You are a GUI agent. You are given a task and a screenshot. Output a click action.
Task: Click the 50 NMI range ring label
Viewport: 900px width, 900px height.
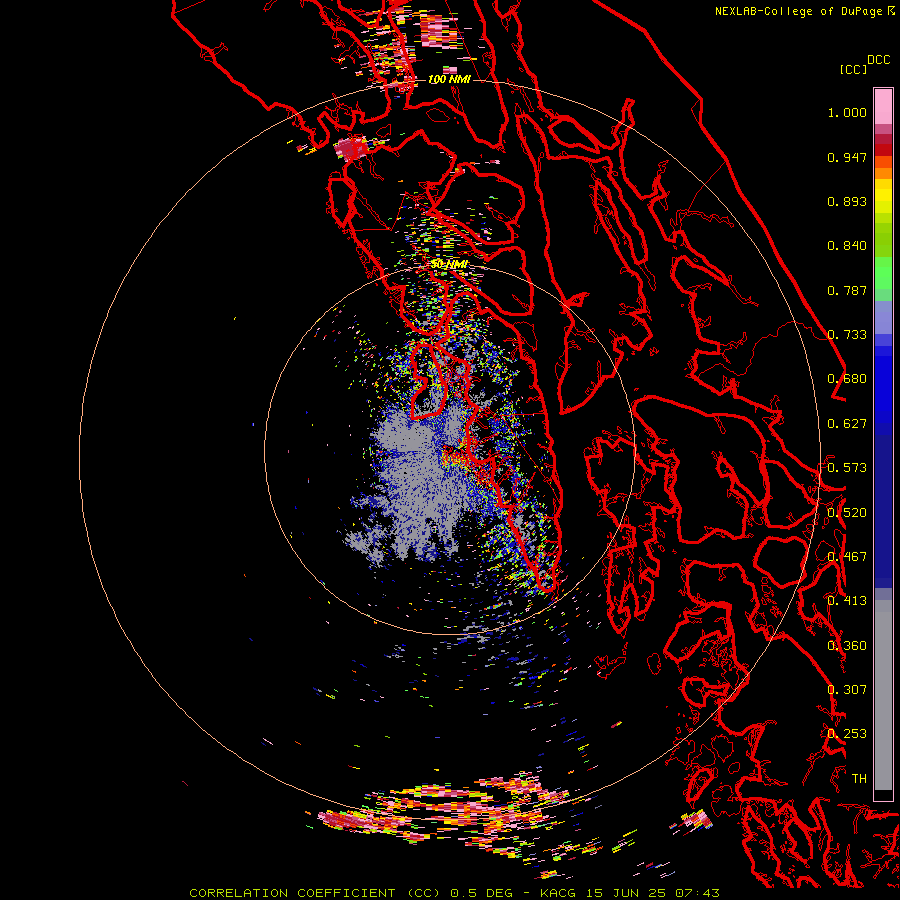click(x=449, y=264)
